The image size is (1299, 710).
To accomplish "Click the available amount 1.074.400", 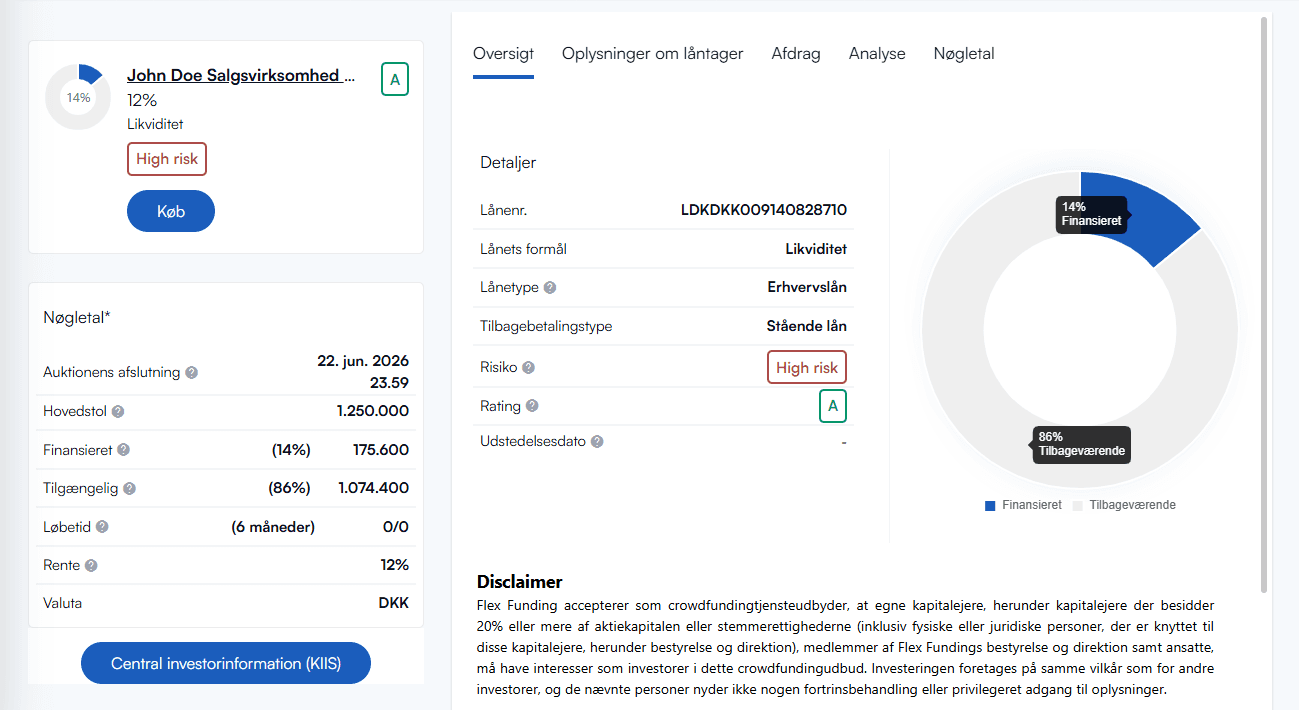I will click(x=373, y=489).
